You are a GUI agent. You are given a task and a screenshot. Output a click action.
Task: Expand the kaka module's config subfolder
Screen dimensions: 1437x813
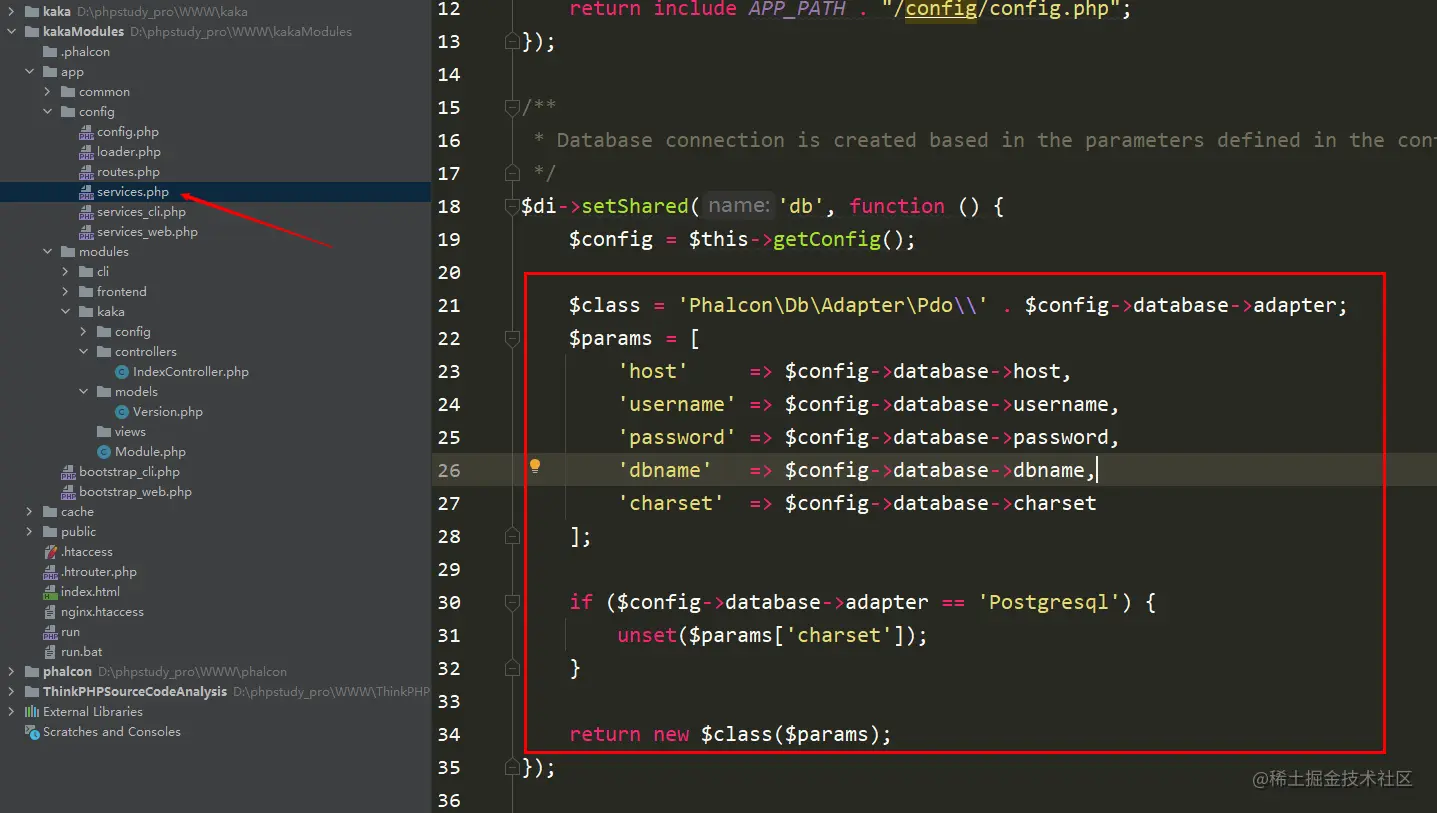[x=83, y=332]
